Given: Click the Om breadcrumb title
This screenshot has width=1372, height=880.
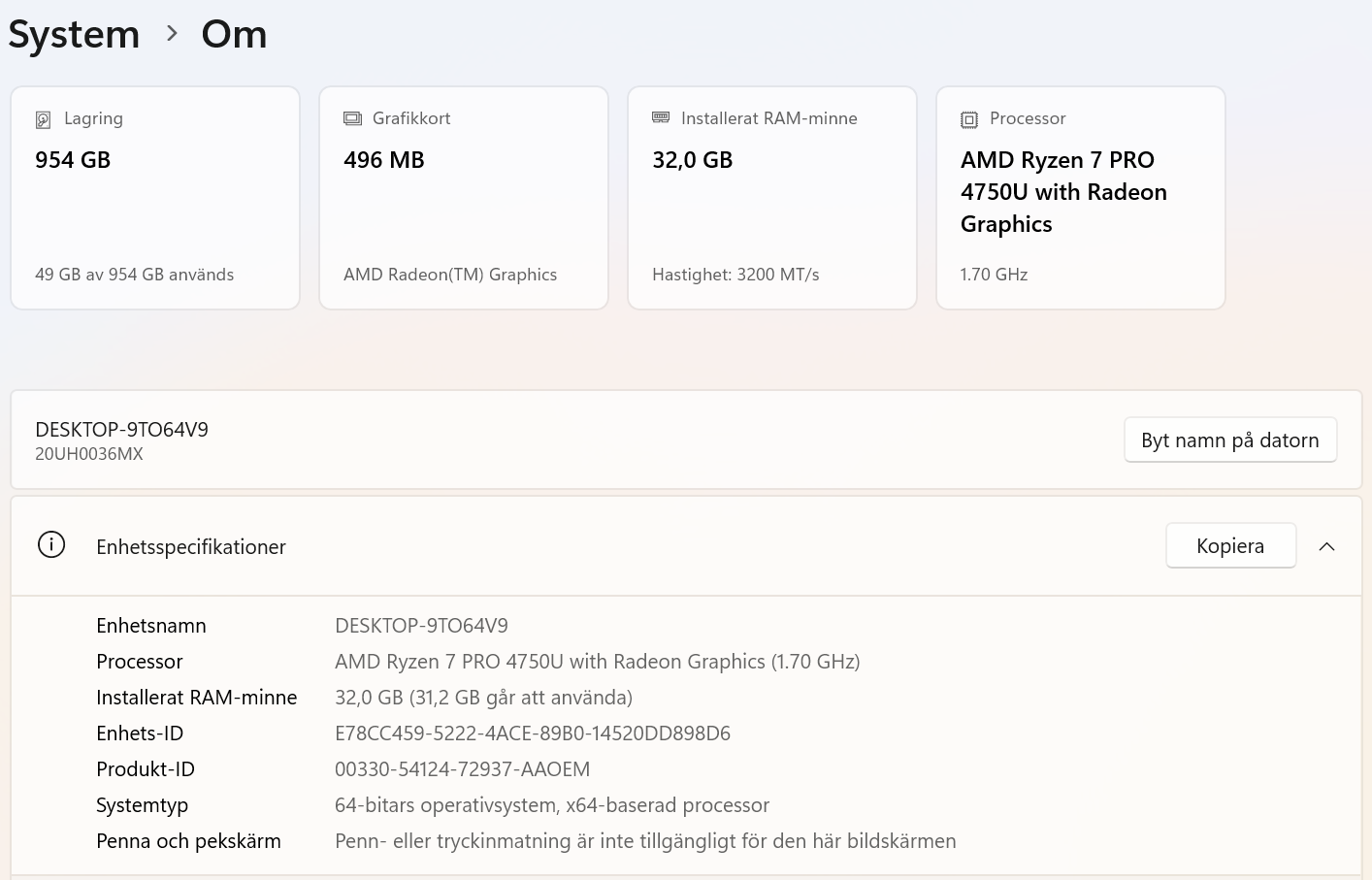Looking at the screenshot, I should (x=234, y=34).
